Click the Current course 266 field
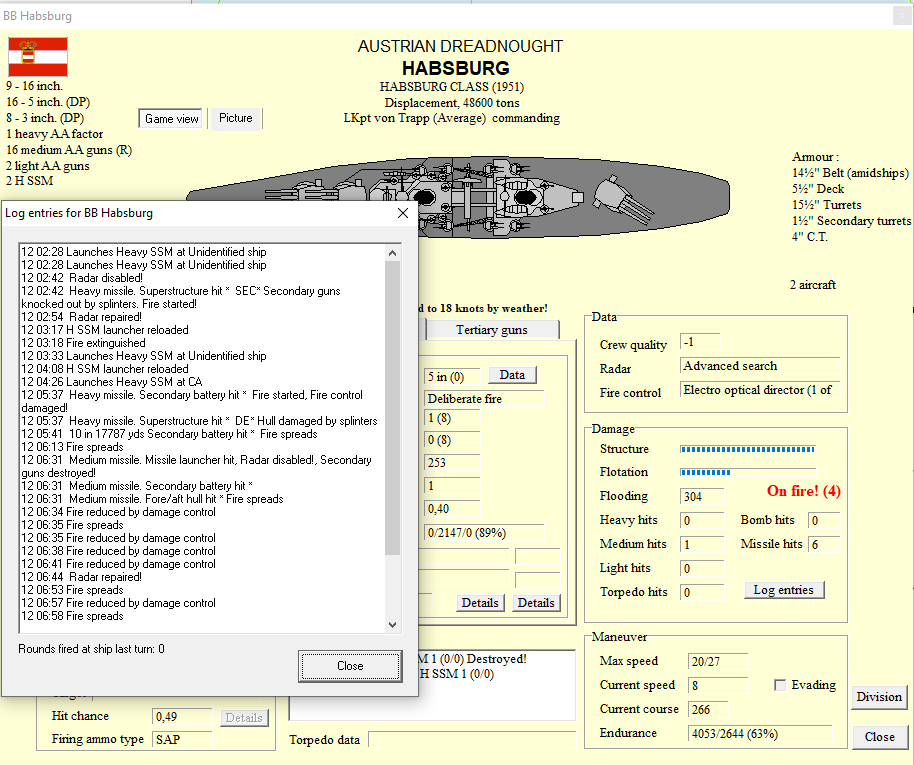The height and width of the screenshot is (765, 914). pyautogui.click(x=708, y=710)
